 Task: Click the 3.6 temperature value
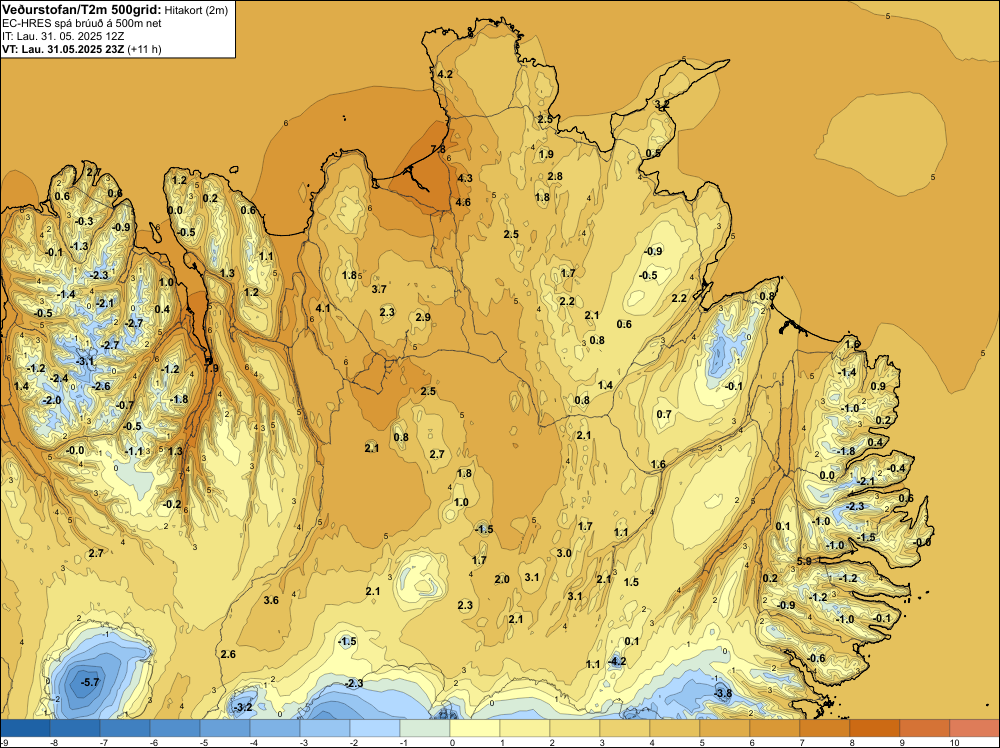(x=271, y=600)
